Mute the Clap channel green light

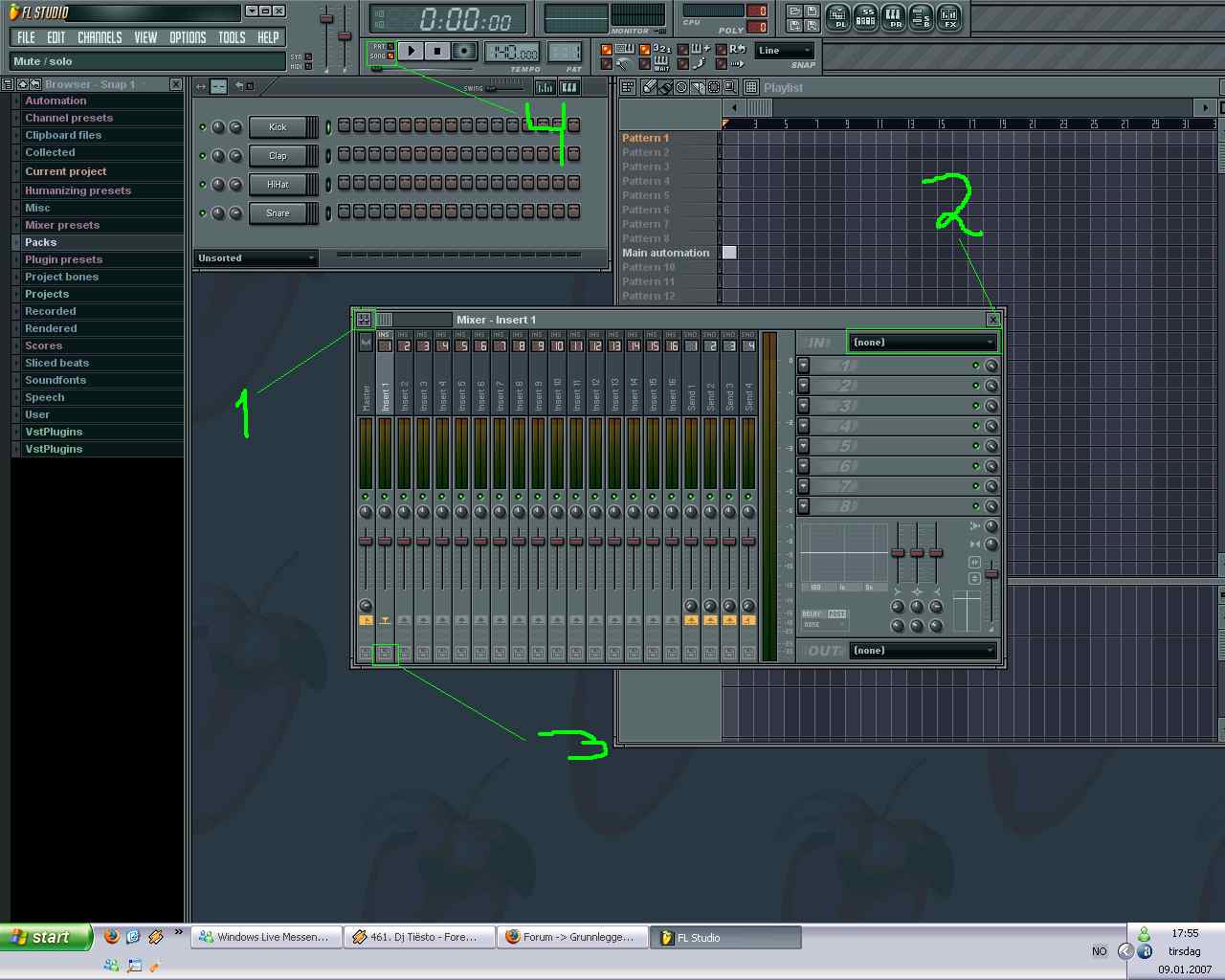pyautogui.click(x=202, y=155)
